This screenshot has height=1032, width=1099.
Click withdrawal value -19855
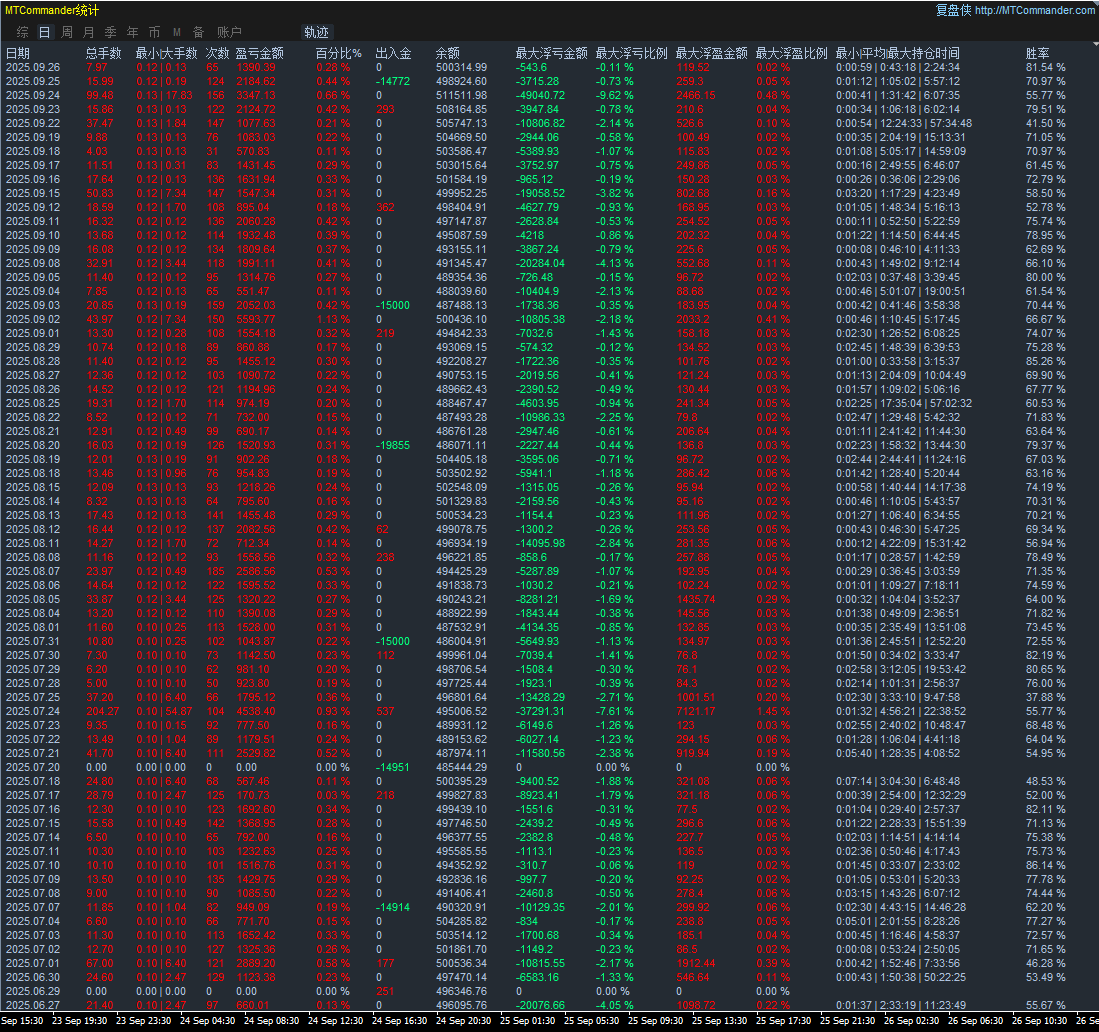(393, 445)
